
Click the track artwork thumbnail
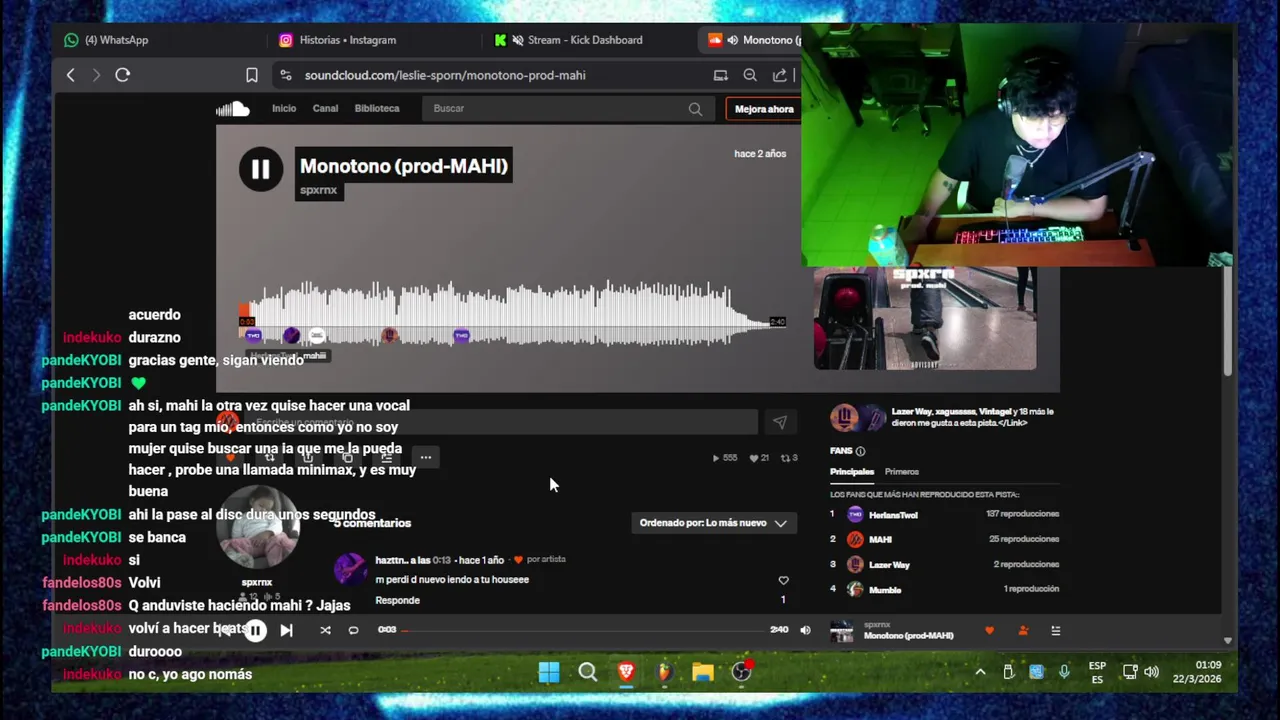pos(925,318)
